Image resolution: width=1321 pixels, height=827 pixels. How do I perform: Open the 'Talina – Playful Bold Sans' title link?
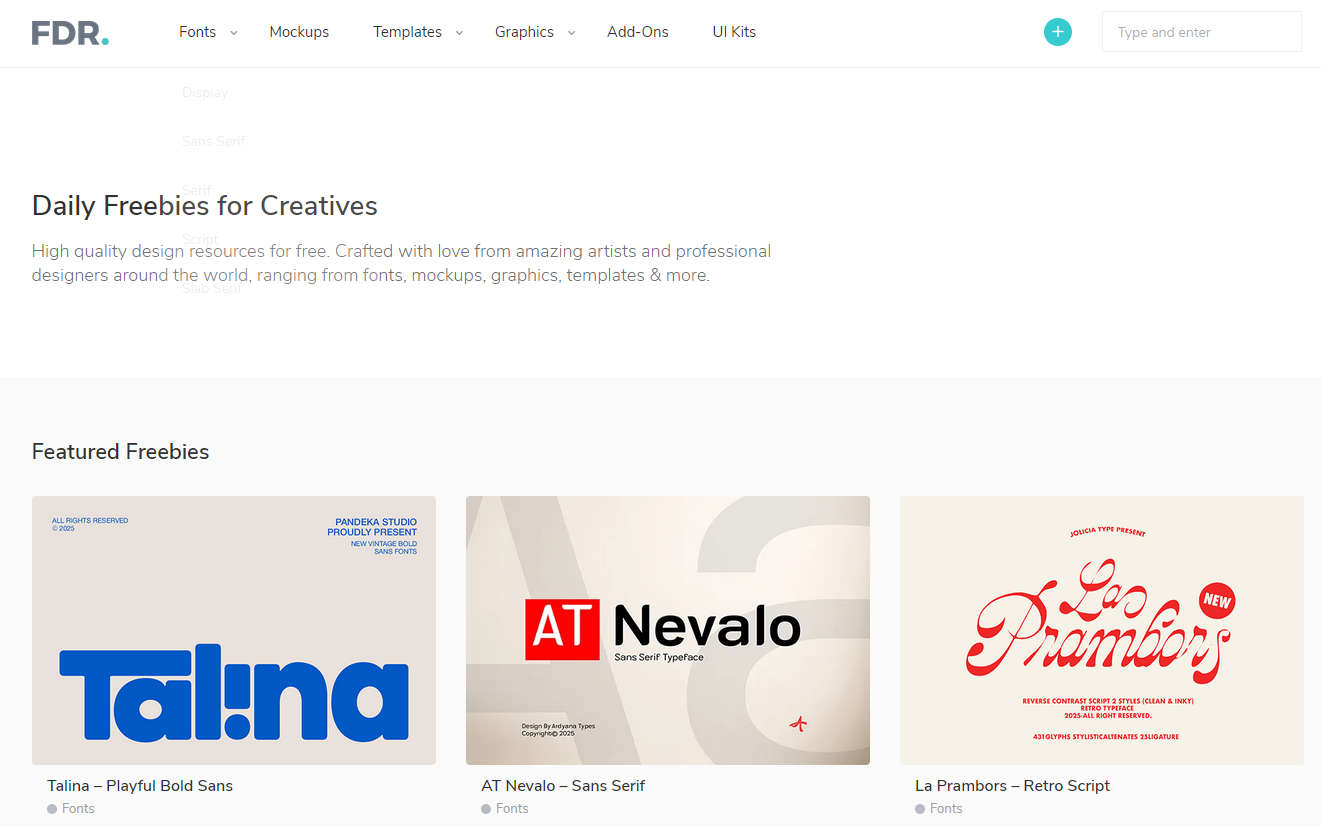tap(140, 786)
